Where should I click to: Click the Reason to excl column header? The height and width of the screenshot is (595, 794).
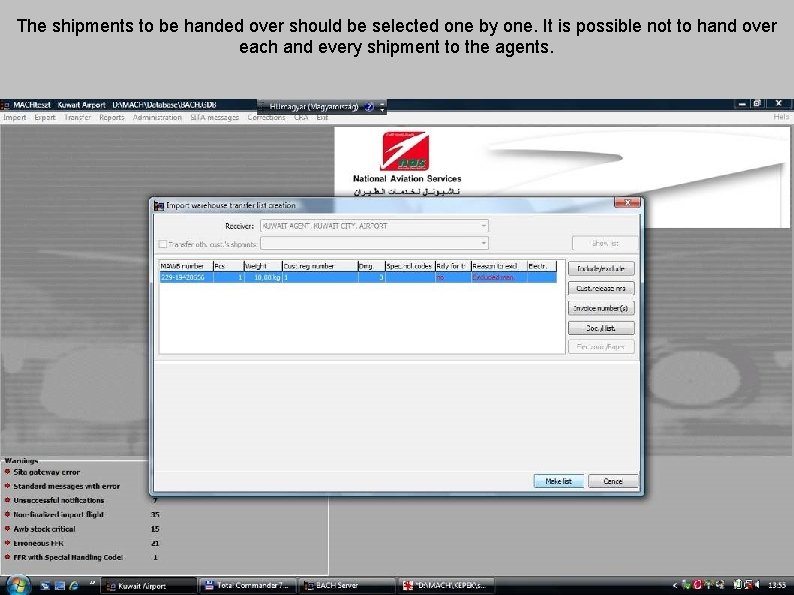[x=499, y=266]
